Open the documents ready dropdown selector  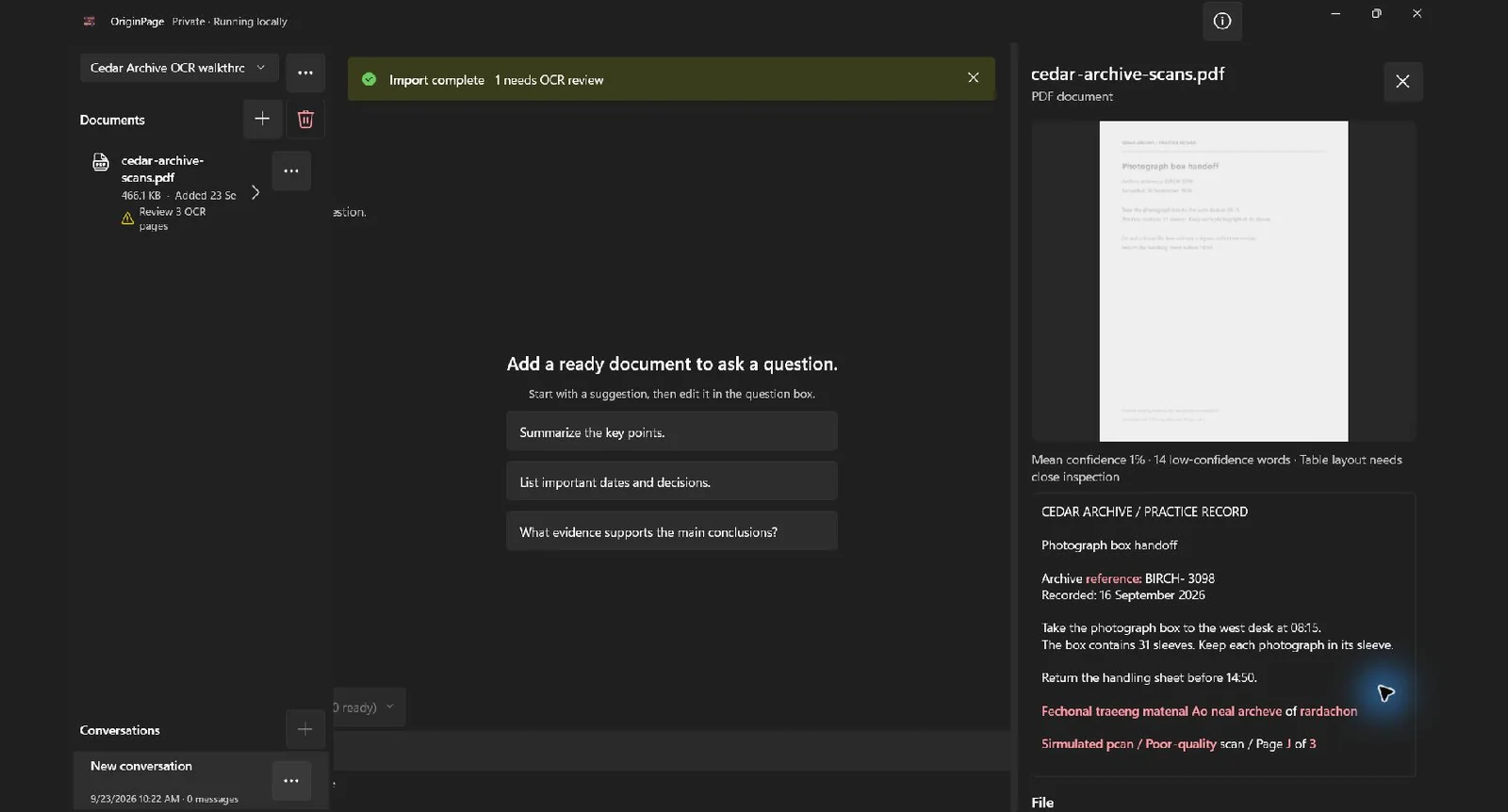pos(369,707)
